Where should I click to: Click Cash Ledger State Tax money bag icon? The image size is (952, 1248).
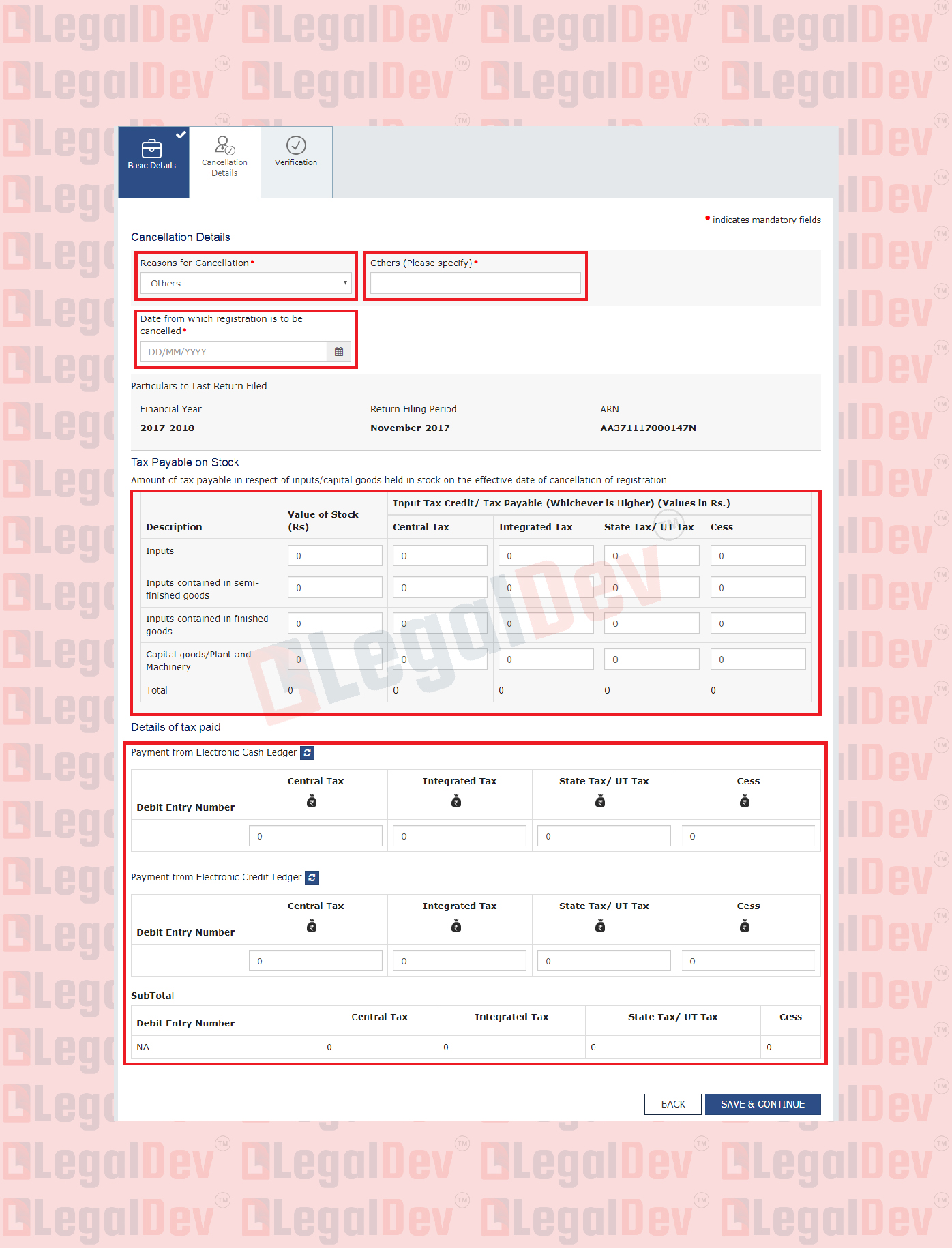coord(600,802)
